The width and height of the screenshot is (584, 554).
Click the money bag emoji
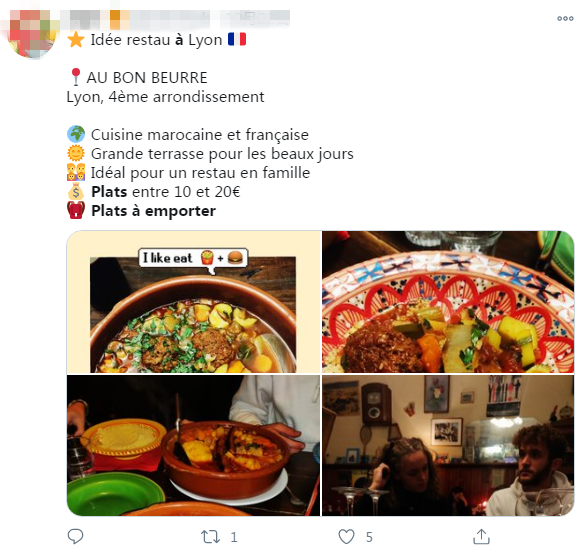pos(76,191)
